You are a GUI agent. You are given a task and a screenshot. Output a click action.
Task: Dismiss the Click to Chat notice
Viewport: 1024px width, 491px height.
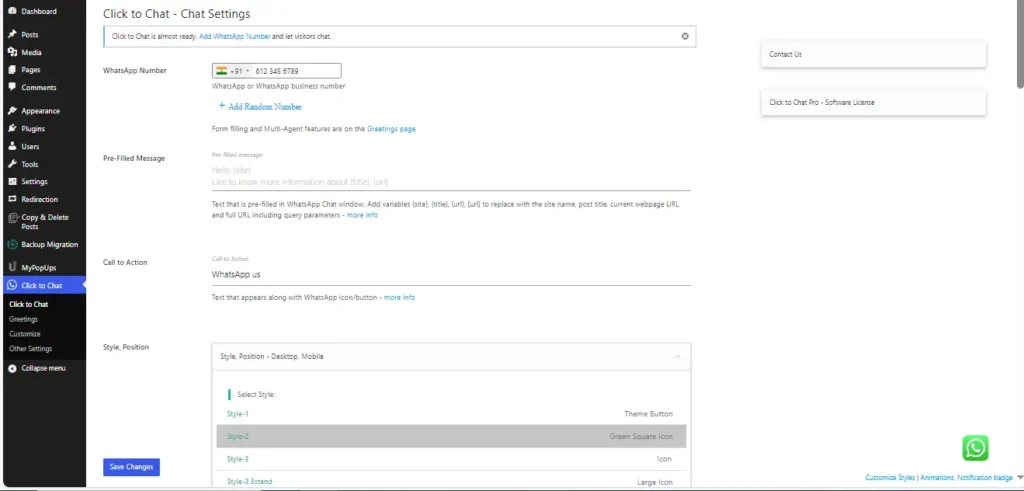(x=685, y=36)
